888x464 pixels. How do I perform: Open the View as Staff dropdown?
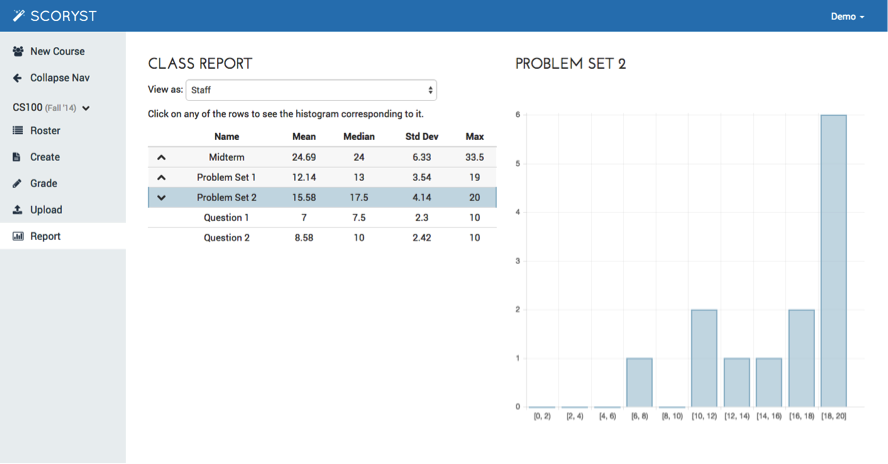point(311,90)
